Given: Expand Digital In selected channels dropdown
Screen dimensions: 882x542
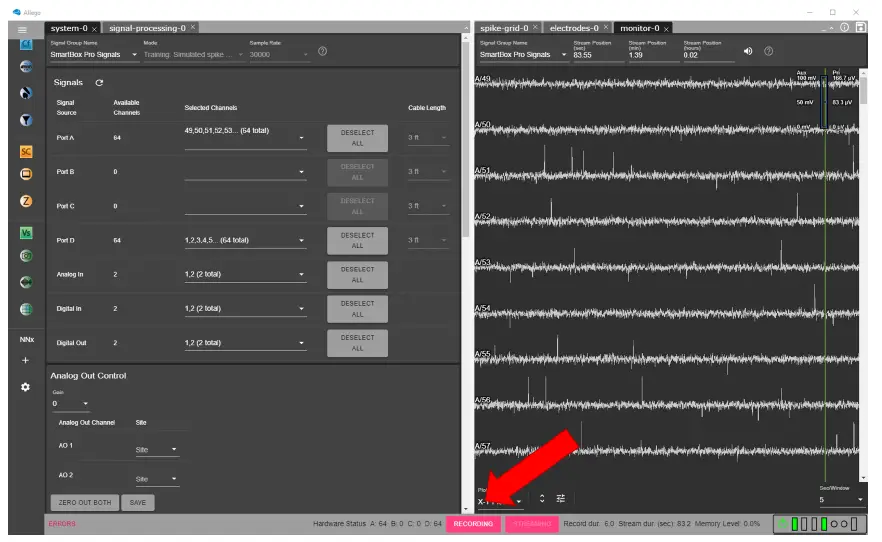Looking at the screenshot, I should click(245, 309).
